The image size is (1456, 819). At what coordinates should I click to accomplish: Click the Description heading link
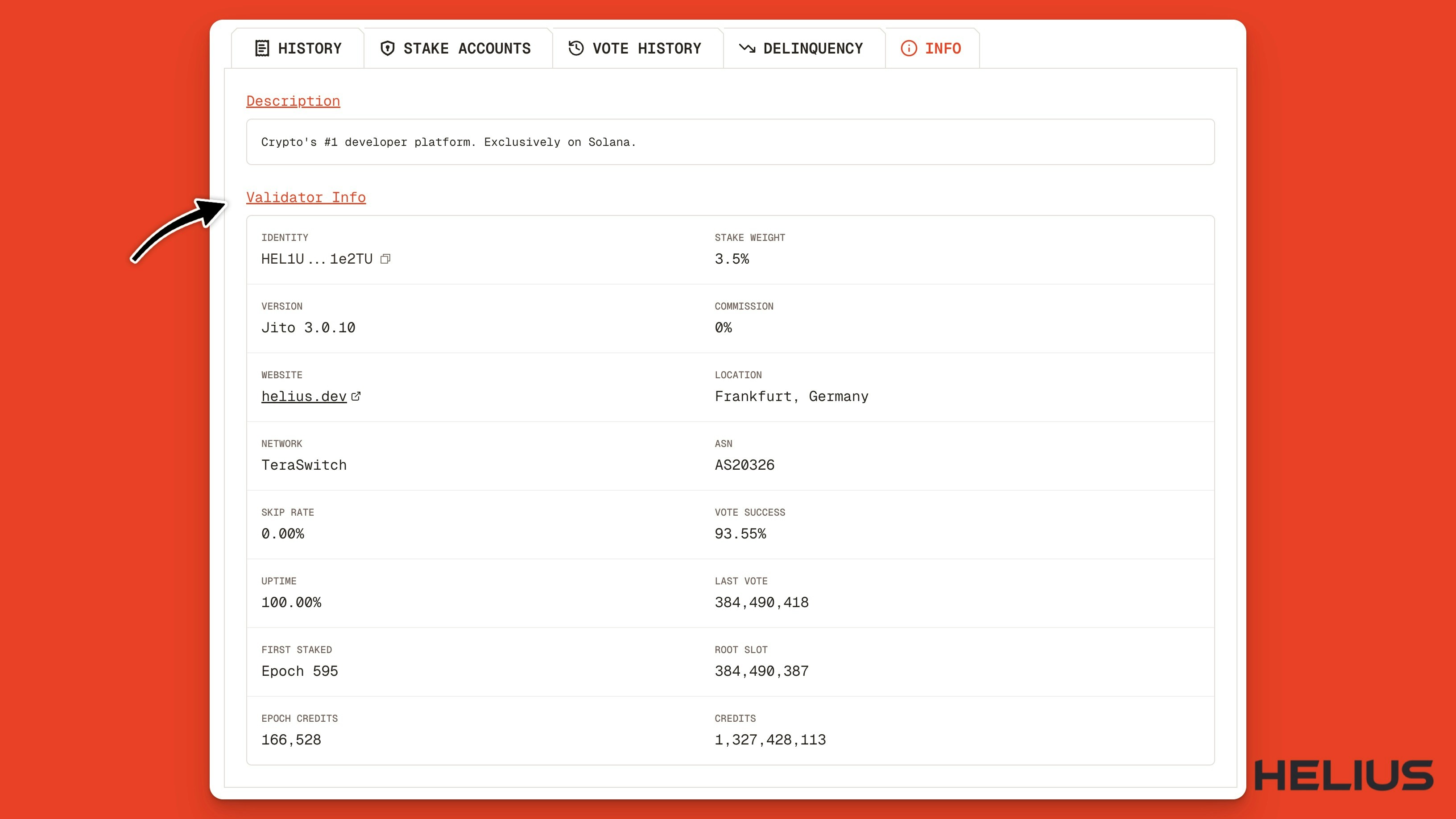click(294, 101)
